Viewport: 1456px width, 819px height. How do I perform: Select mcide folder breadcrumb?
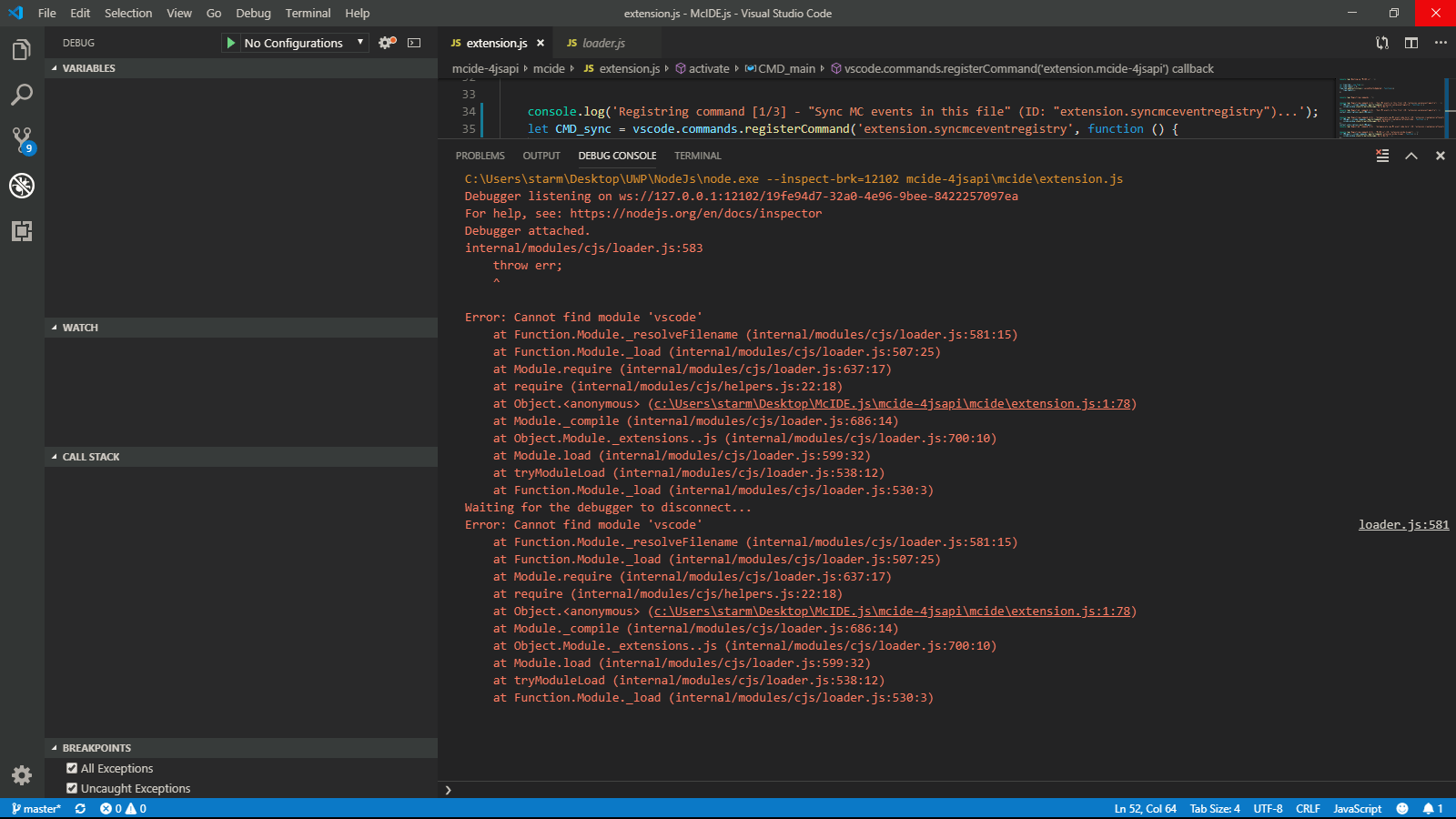click(x=549, y=68)
